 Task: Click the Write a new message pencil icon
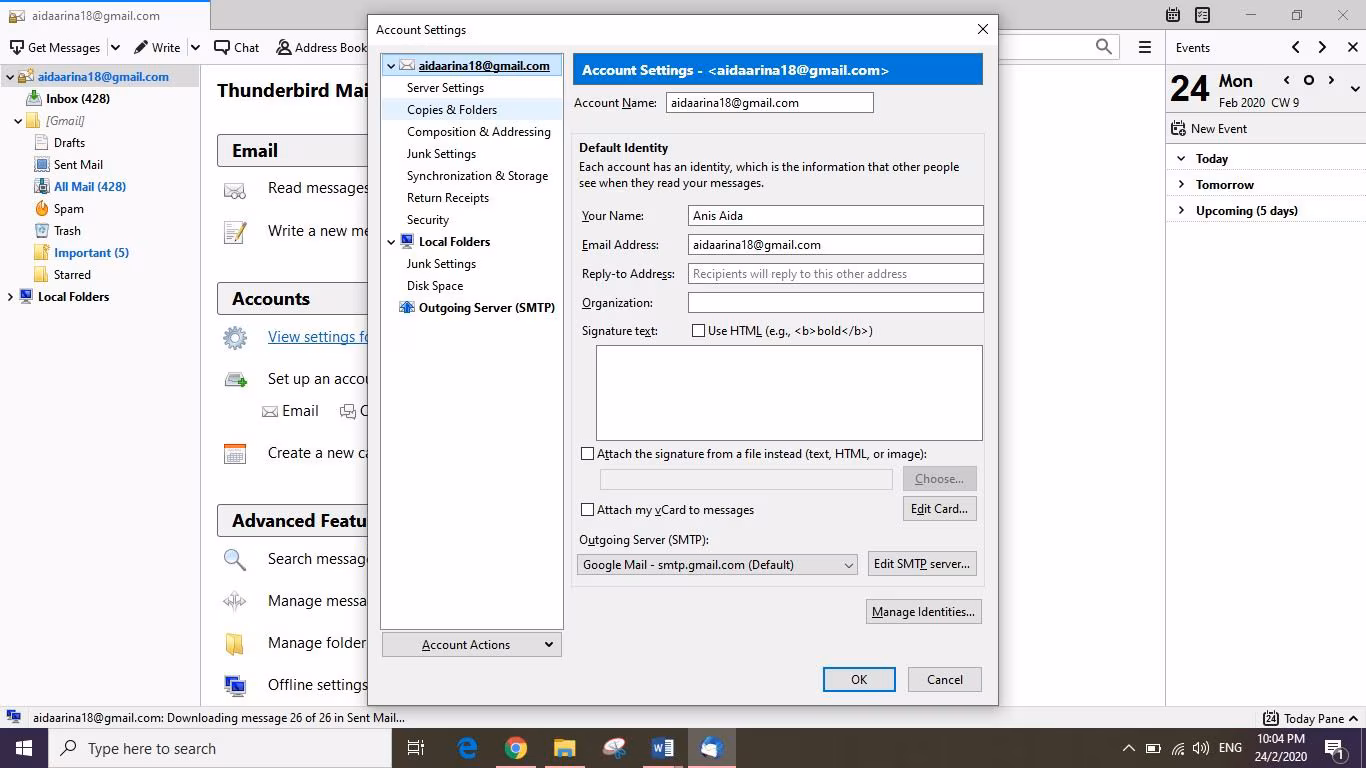point(235,232)
